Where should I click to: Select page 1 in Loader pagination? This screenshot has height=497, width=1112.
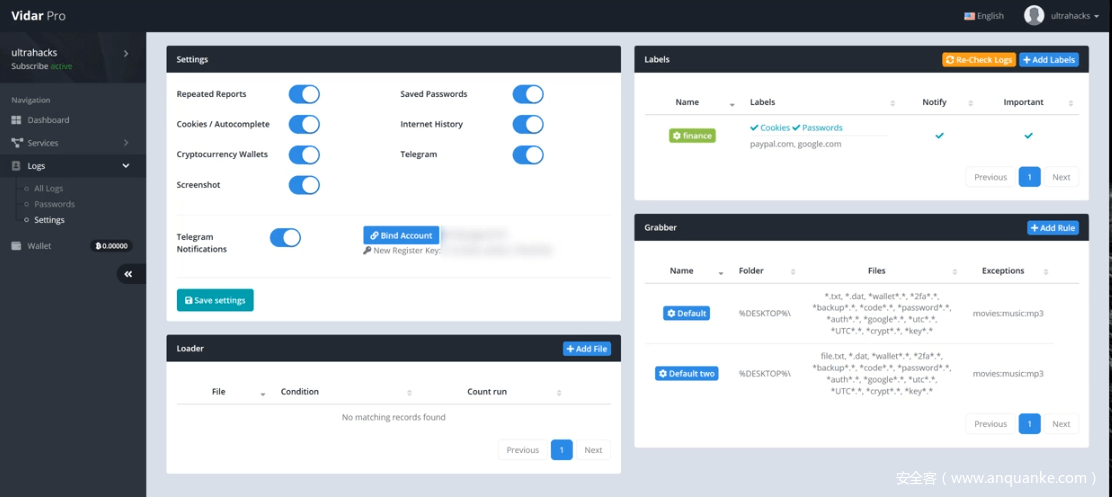562,449
